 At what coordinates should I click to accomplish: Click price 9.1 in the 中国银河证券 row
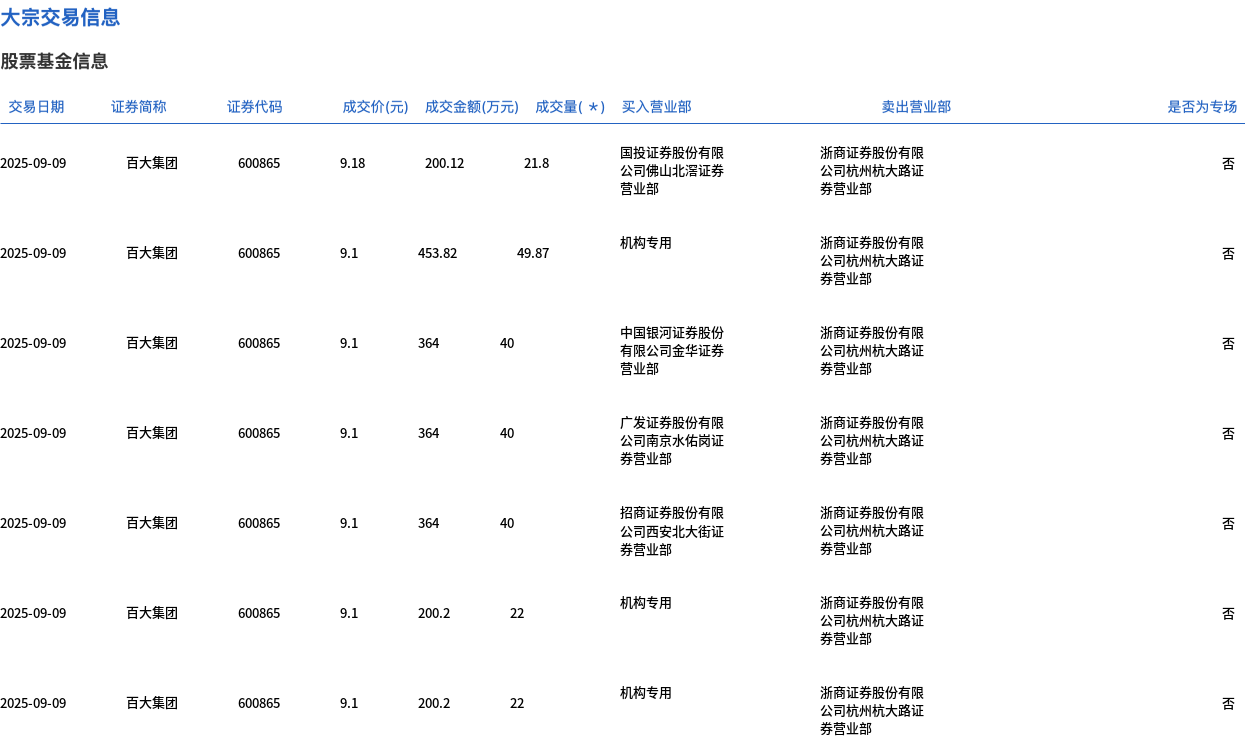coord(349,343)
